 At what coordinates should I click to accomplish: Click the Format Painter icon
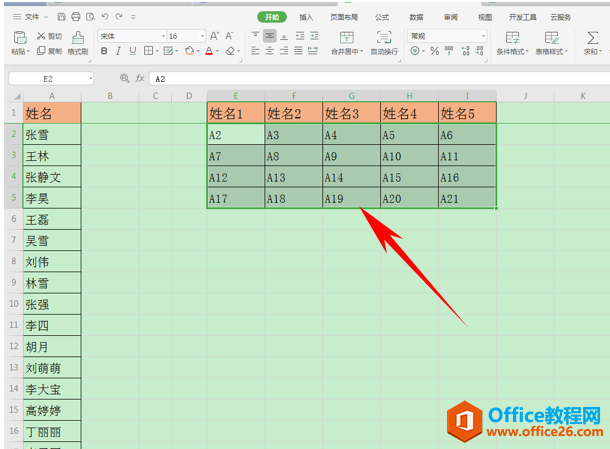[x=78, y=38]
